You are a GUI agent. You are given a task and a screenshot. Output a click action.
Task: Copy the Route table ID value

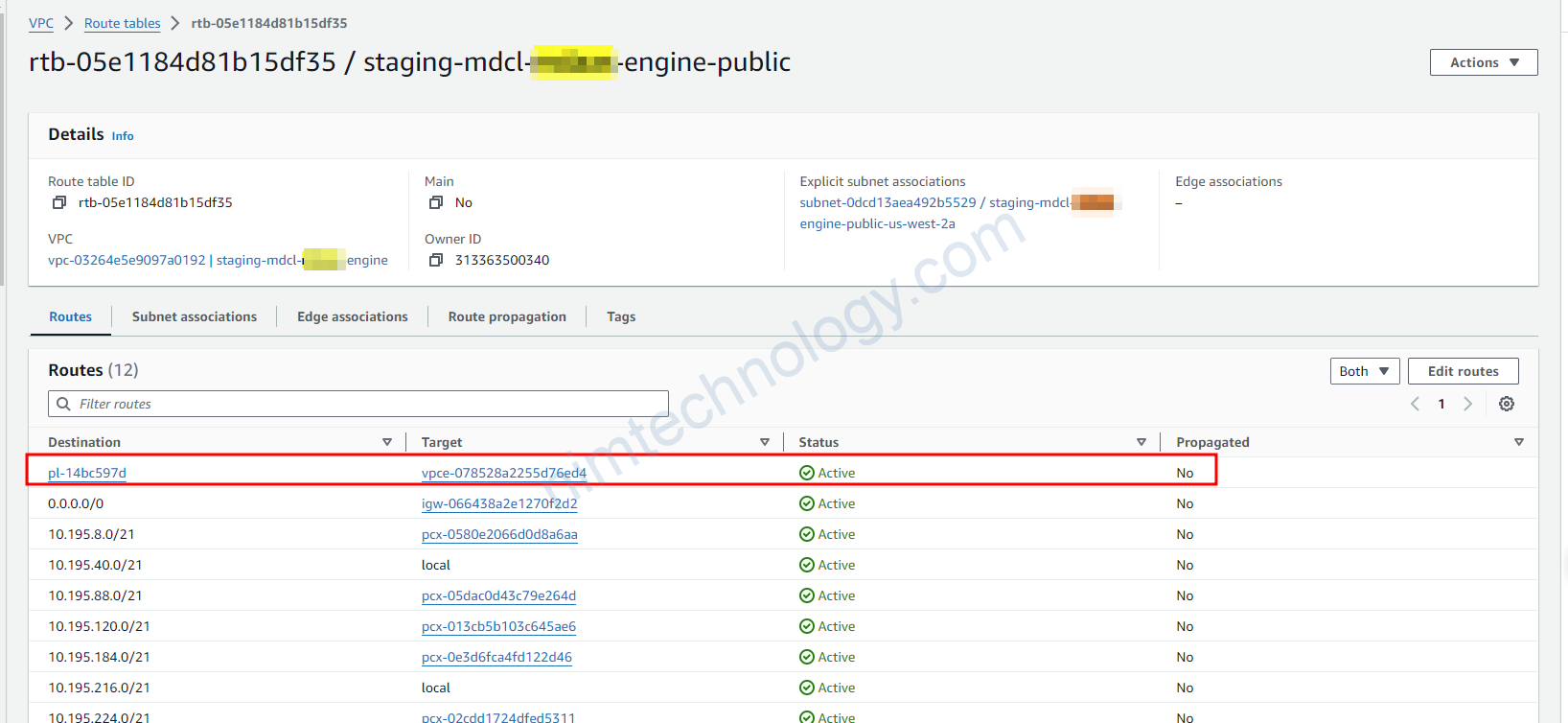[59, 202]
